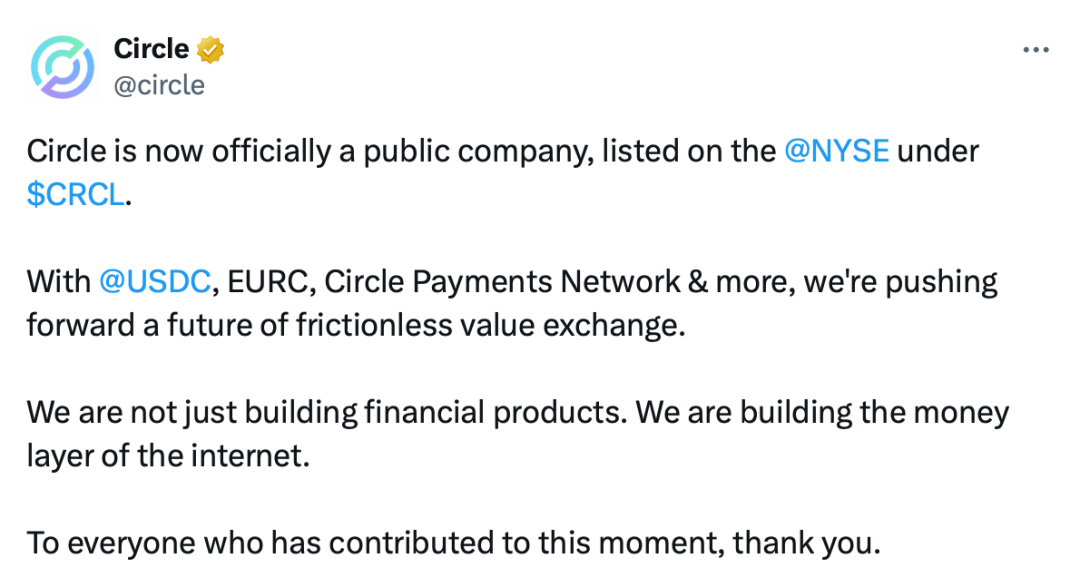
Task: Open the three-dot more options menu
Action: tap(1035, 50)
